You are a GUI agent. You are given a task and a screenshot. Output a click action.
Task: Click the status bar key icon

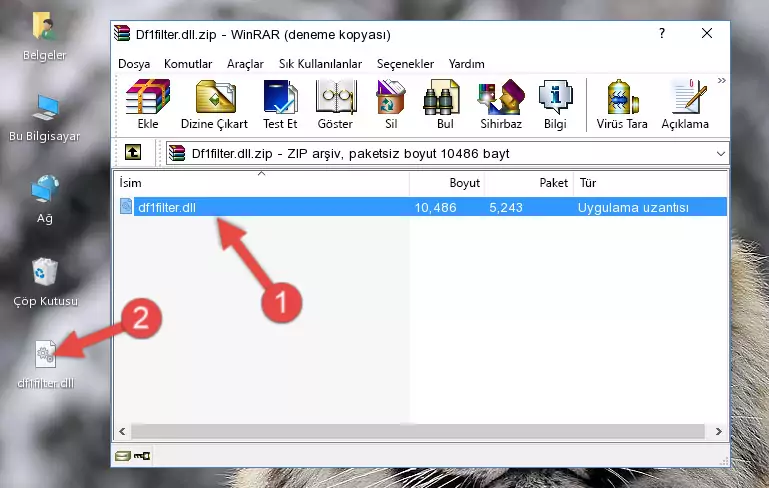point(142,456)
